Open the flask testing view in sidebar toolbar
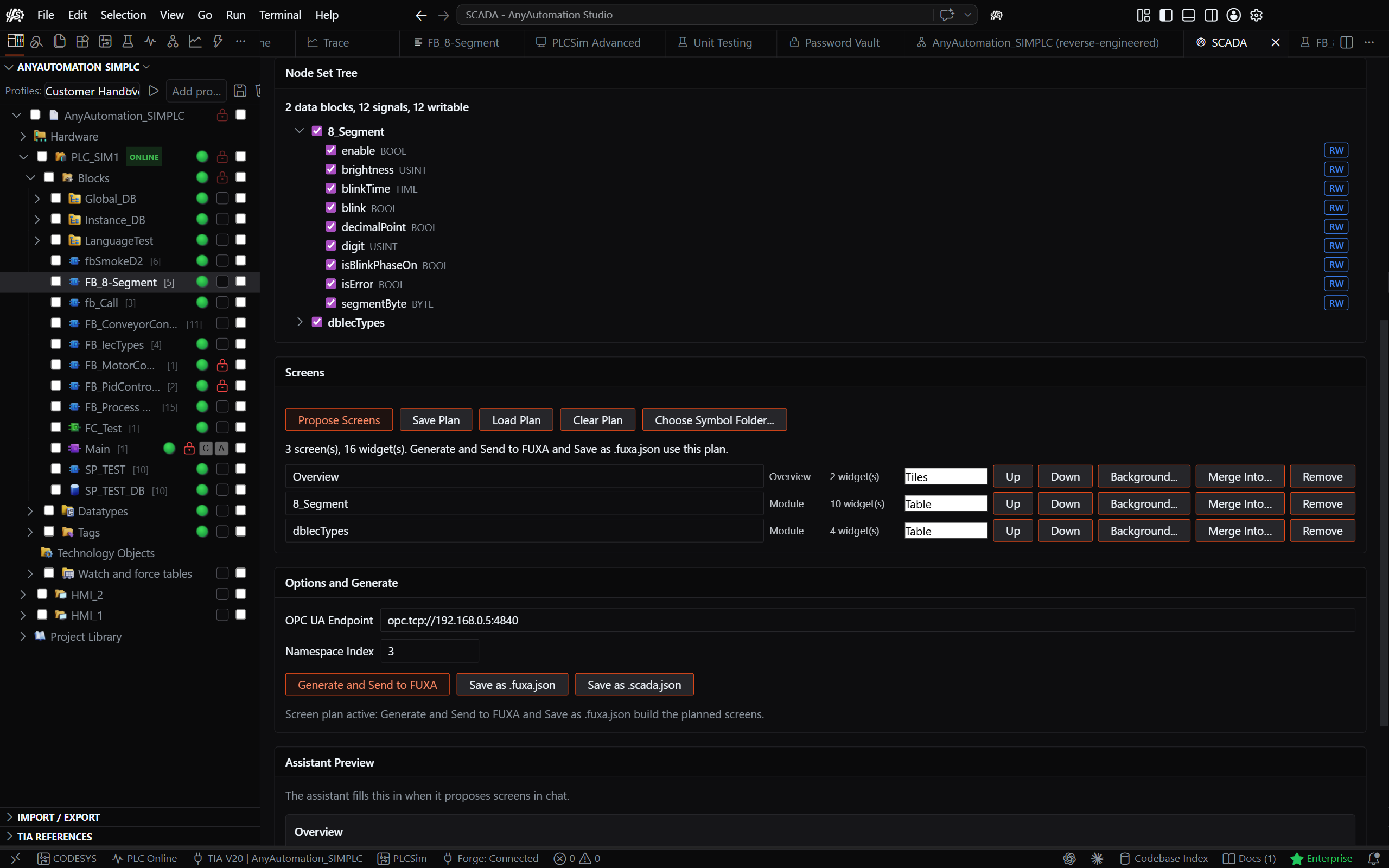Viewport: 1389px width, 868px height. [x=128, y=41]
